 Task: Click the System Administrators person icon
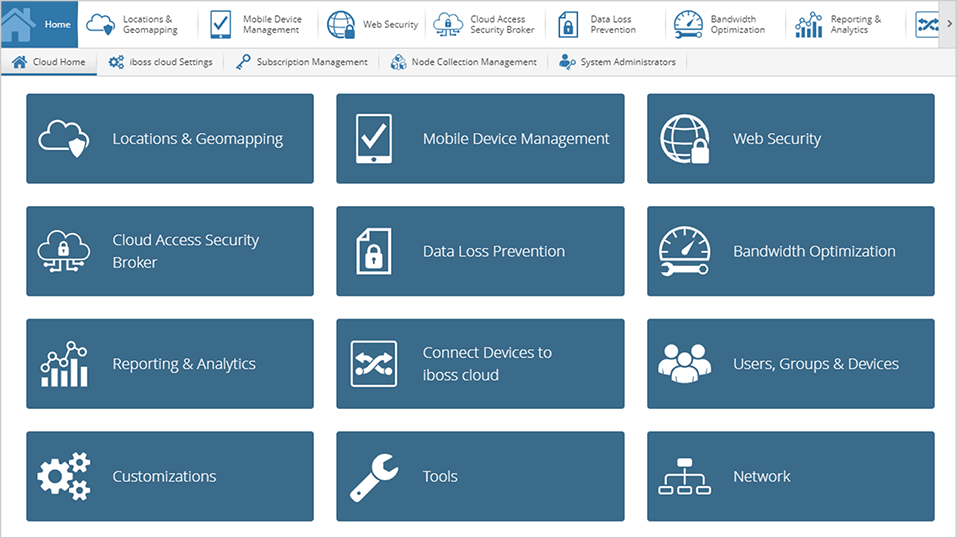click(x=567, y=62)
